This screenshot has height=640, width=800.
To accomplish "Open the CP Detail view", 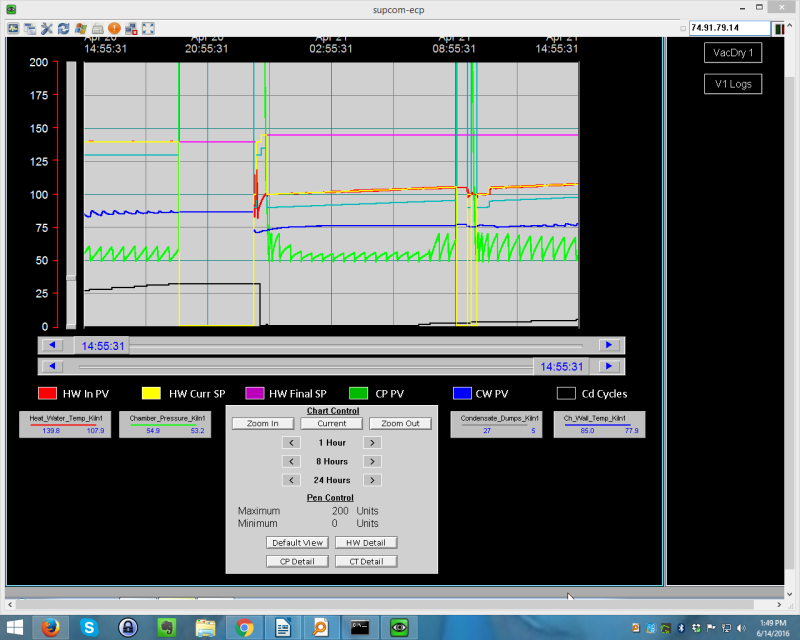I will click(x=297, y=561).
